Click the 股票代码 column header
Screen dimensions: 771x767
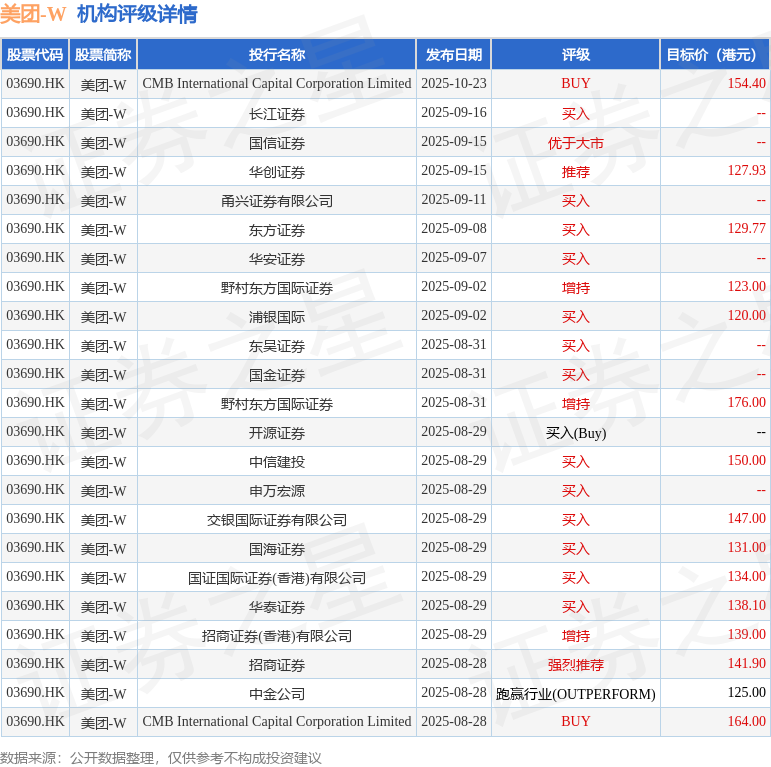coord(35,55)
